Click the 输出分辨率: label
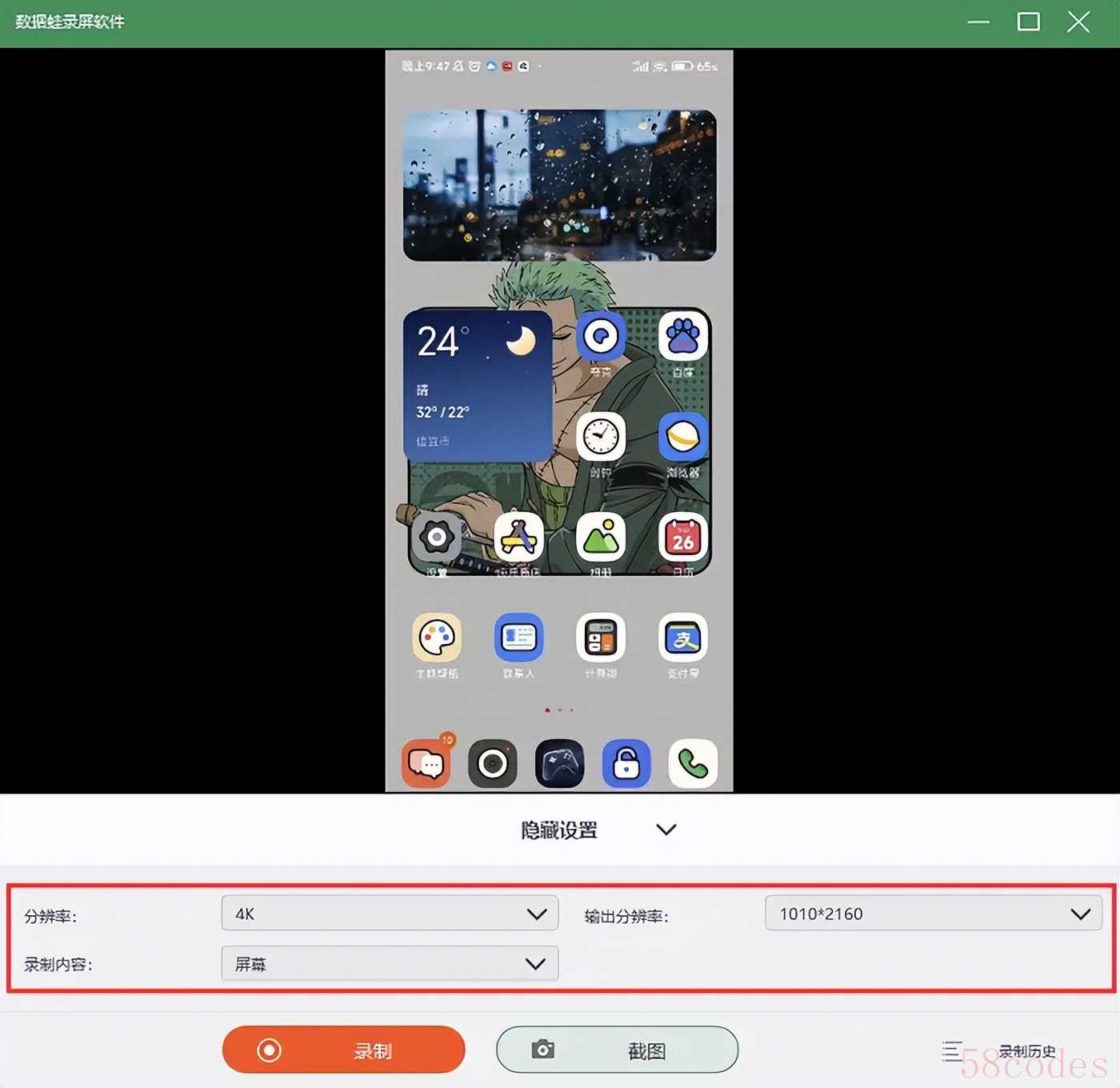Image resolution: width=1120 pixels, height=1088 pixels. click(x=626, y=916)
